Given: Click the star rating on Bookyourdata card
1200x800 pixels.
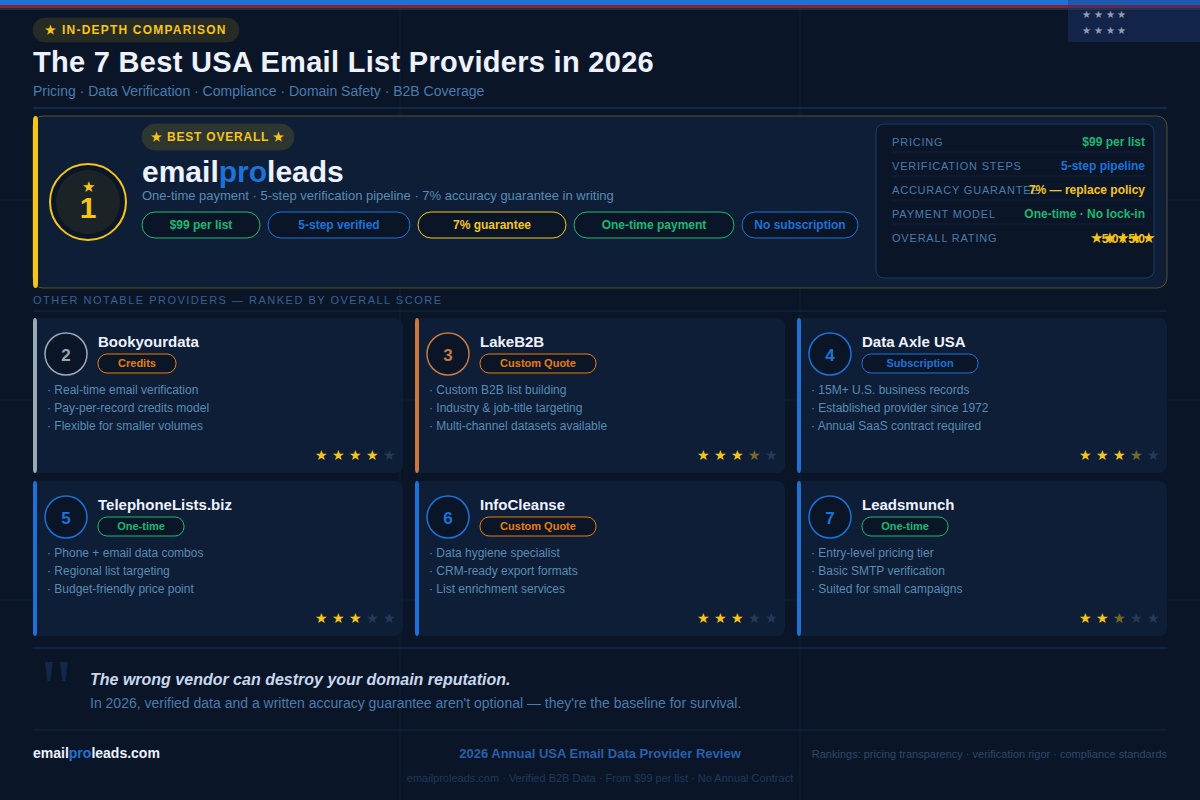Looking at the screenshot, I should (x=355, y=455).
